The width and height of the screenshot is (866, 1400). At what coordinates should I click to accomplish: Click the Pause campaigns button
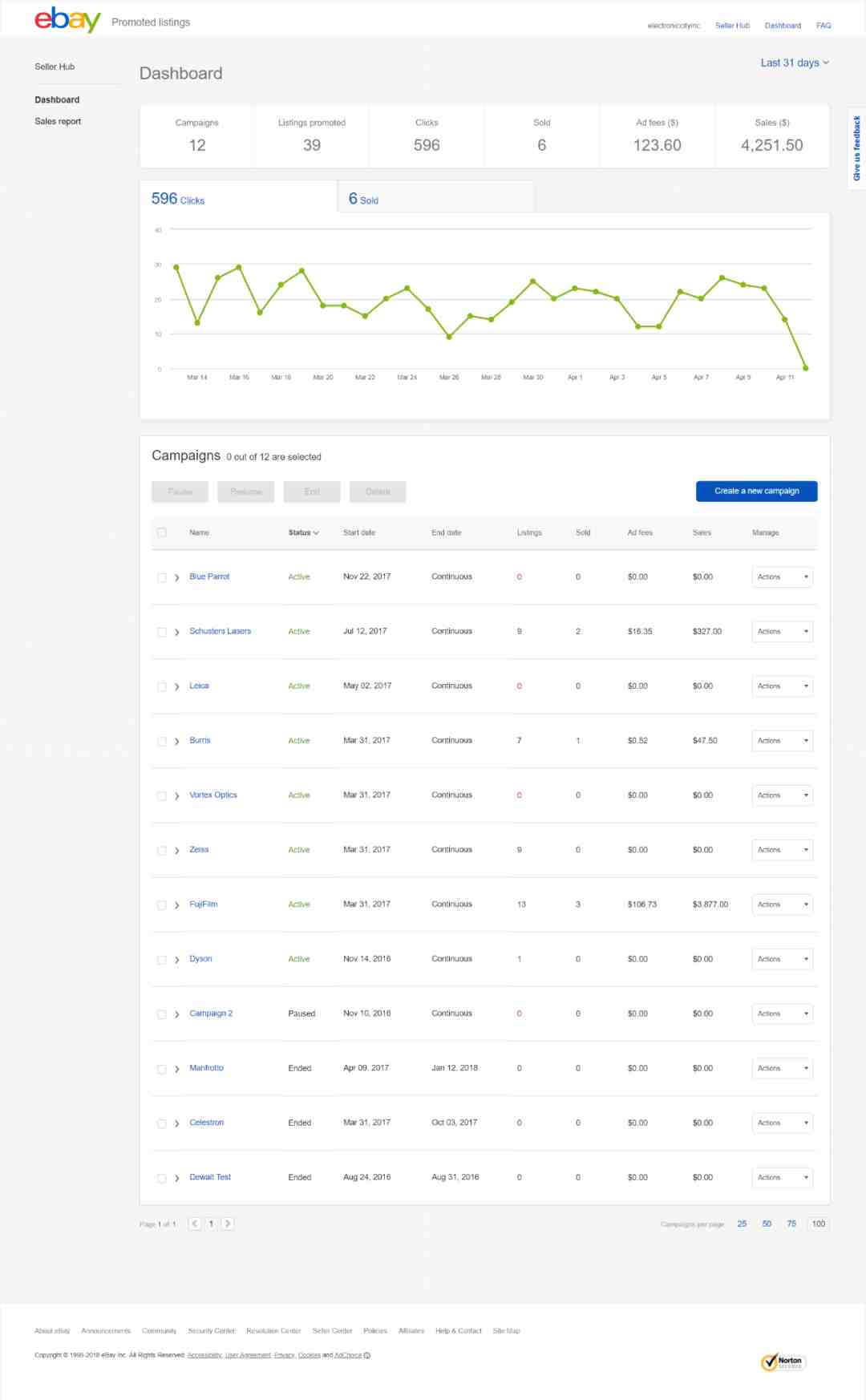[x=180, y=492]
